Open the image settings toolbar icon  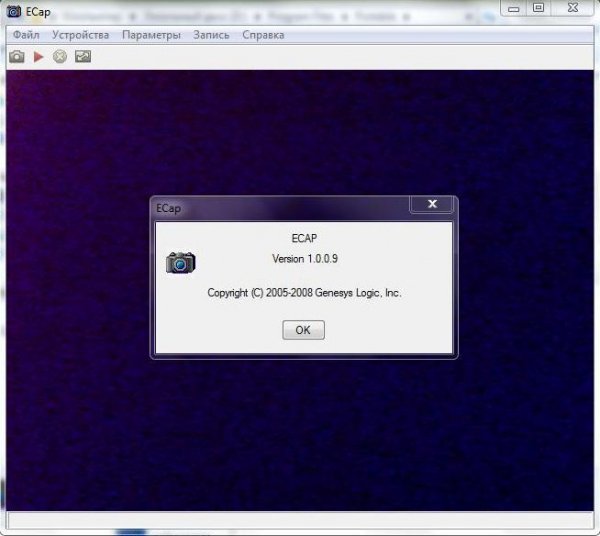pos(83,57)
